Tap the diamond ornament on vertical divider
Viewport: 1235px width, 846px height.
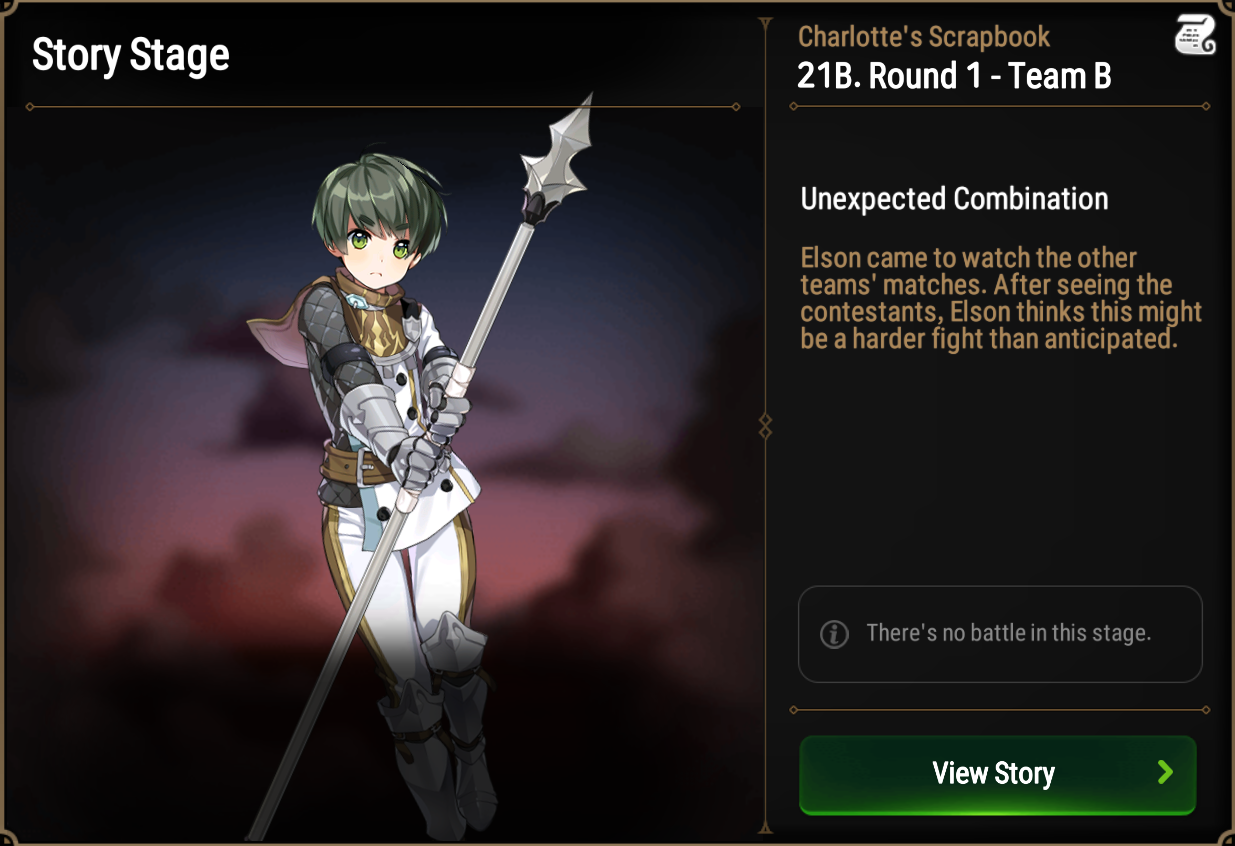766,426
